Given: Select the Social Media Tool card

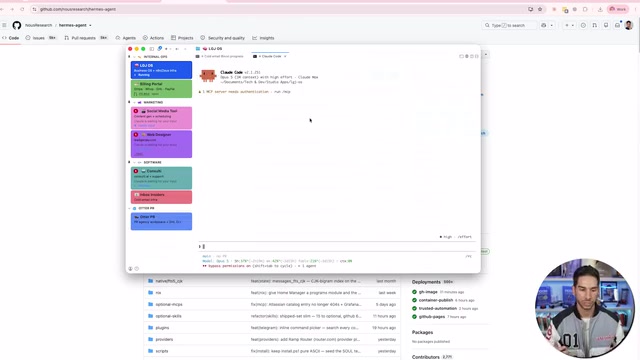Looking at the screenshot, I should coord(161,118).
